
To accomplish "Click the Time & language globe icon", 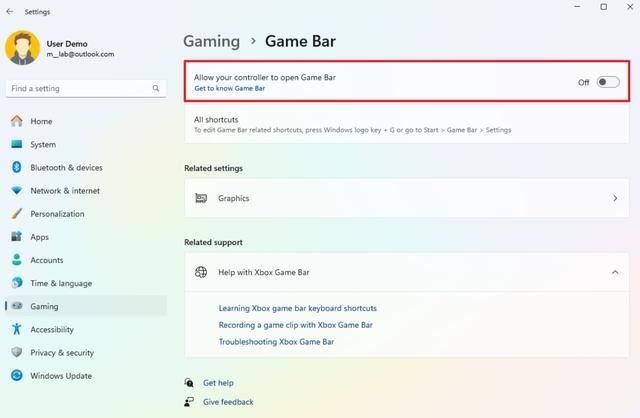I will 17,282.
